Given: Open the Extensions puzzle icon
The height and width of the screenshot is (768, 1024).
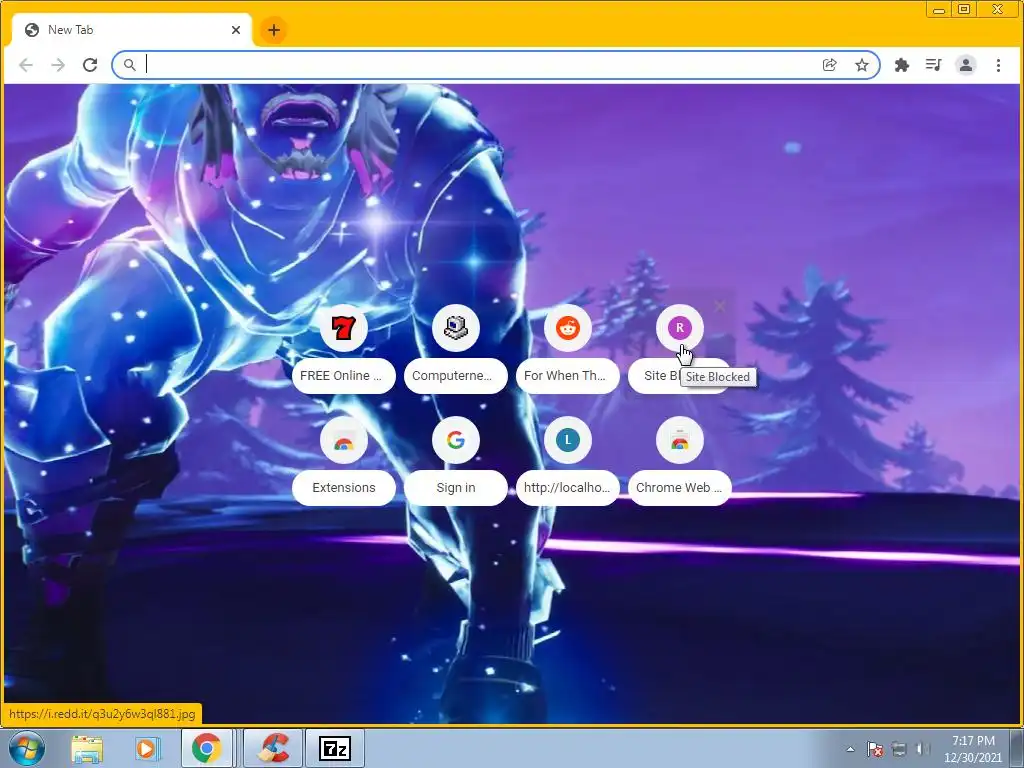Looking at the screenshot, I should coord(902,65).
